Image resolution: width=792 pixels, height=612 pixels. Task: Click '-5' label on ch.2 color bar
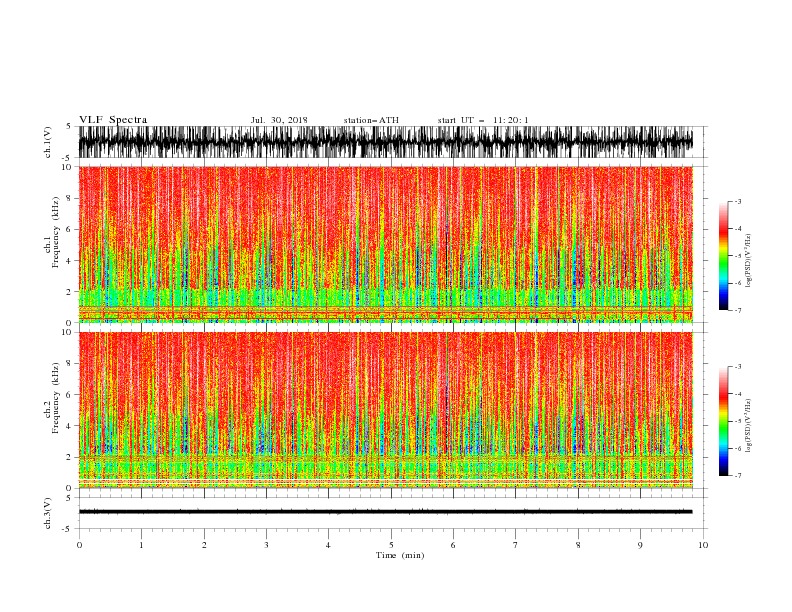tap(738, 421)
